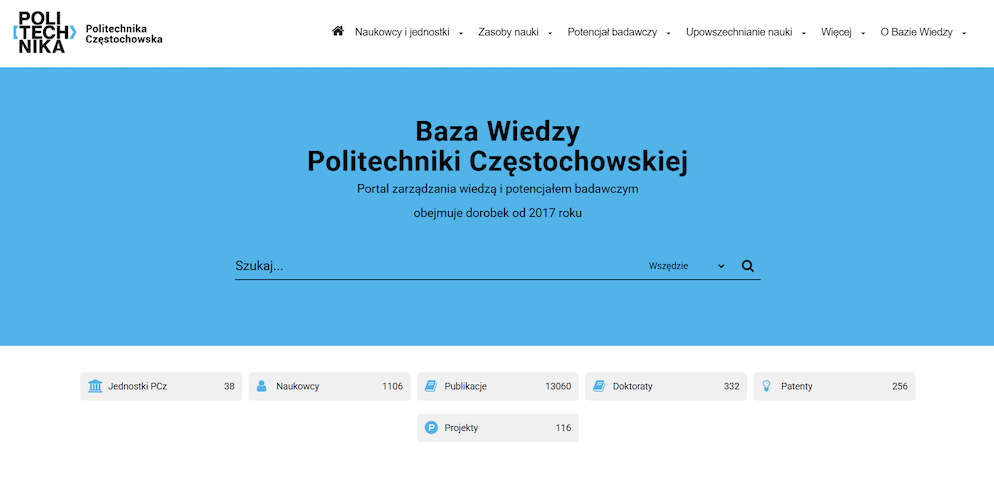This screenshot has height=480, width=994.
Task: Click the text 'obejmuje dorobek od 2017 roku'
Action: click(498, 214)
